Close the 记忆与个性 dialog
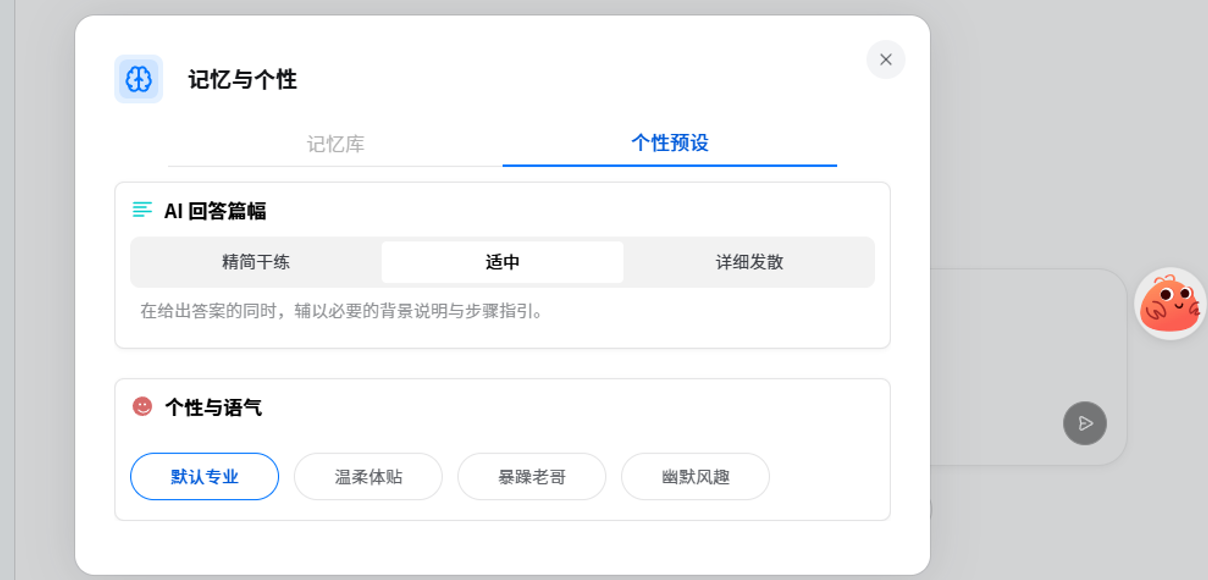Image resolution: width=1208 pixels, height=580 pixels. point(885,60)
